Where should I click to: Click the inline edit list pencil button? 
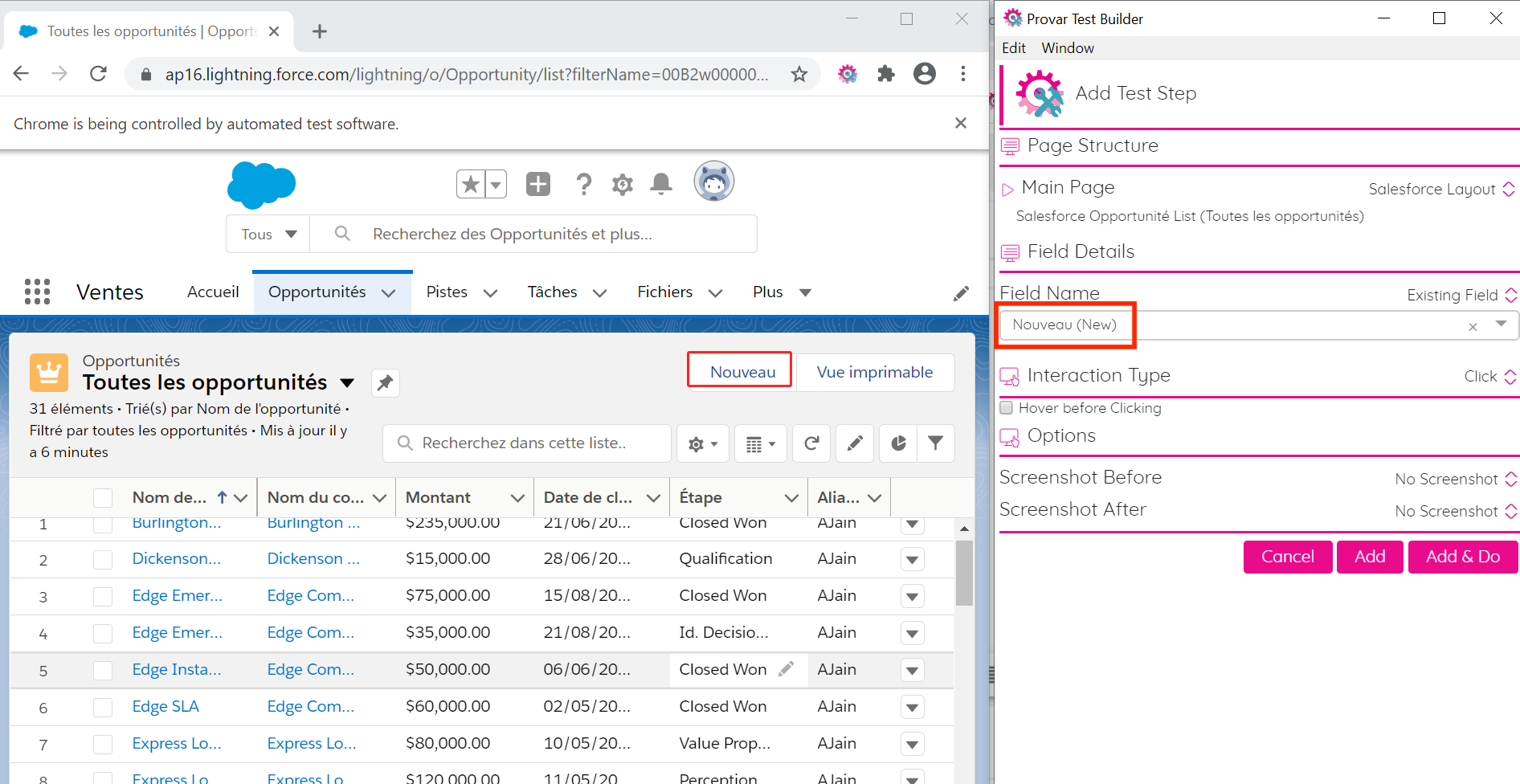tap(855, 443)
